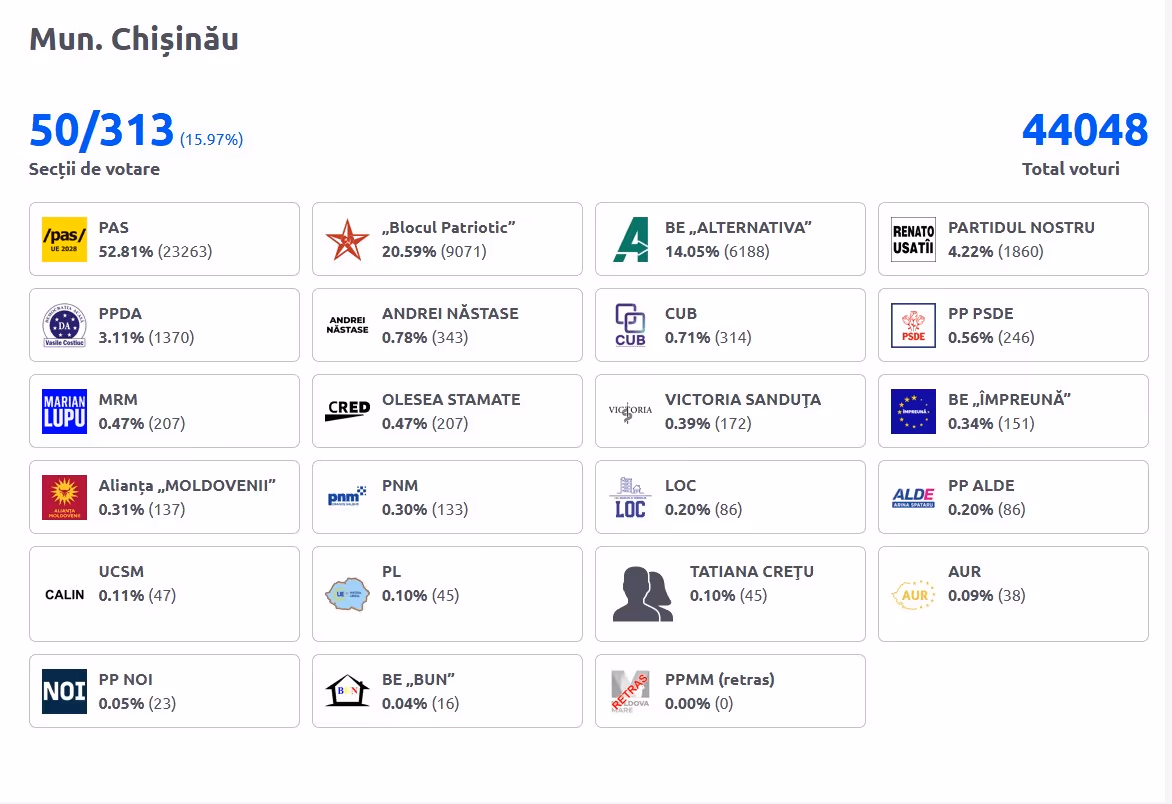The height and width of the screenshot is (804, 1172).
Task: Click BE ÎMPREUNĂ result 0.34% (151)
Action: pyautogui.click(x=992, y=424)
